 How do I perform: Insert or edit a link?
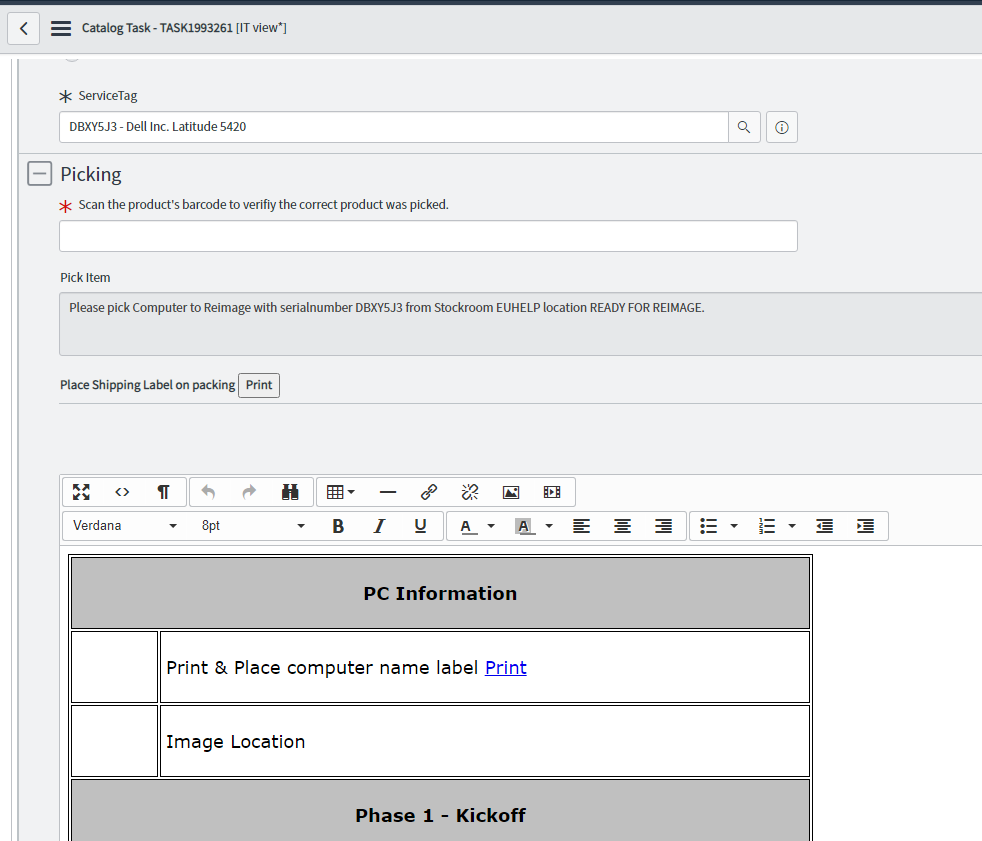click(429, 492)
